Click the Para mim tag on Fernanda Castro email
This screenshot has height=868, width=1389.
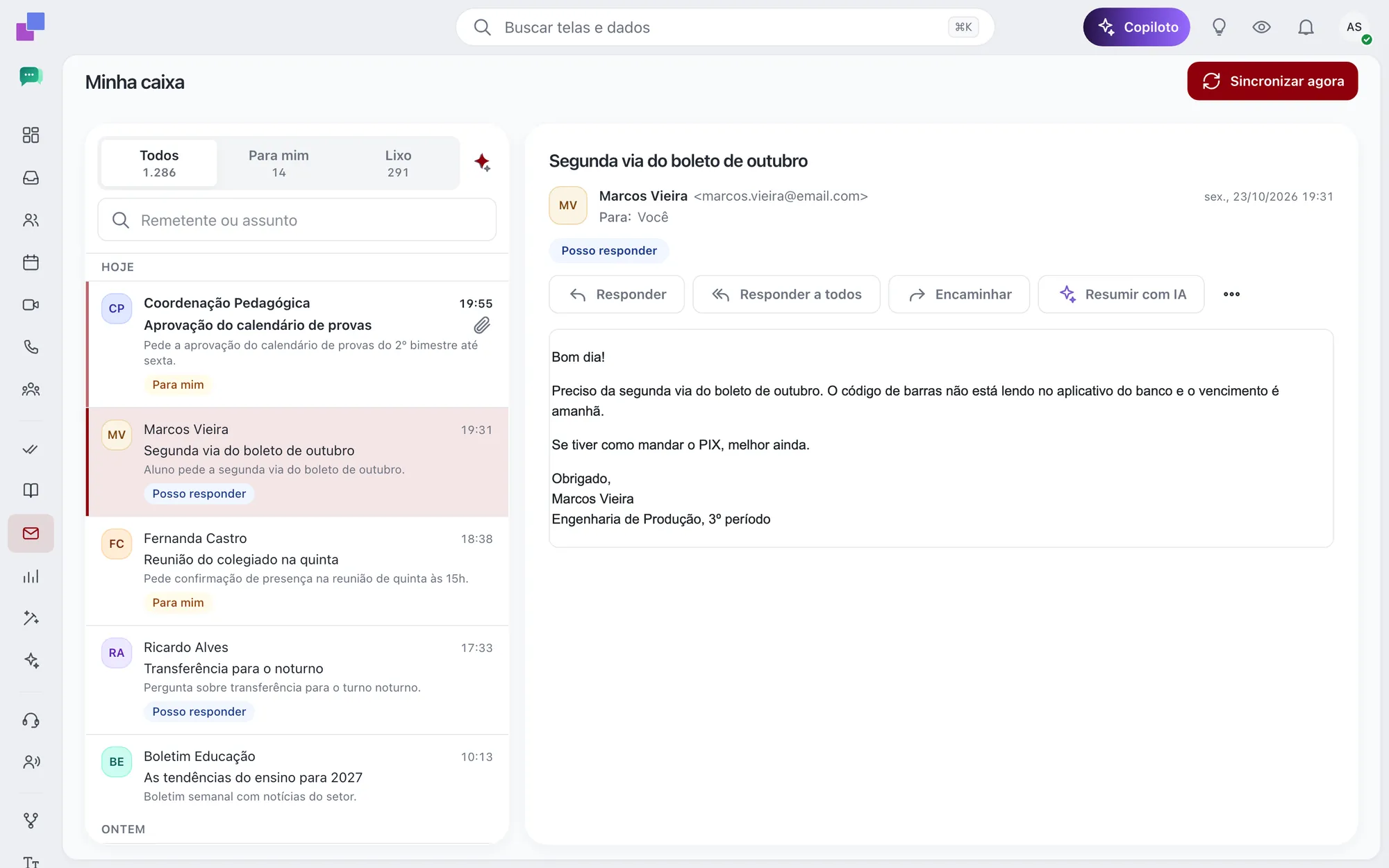[178, 603]
